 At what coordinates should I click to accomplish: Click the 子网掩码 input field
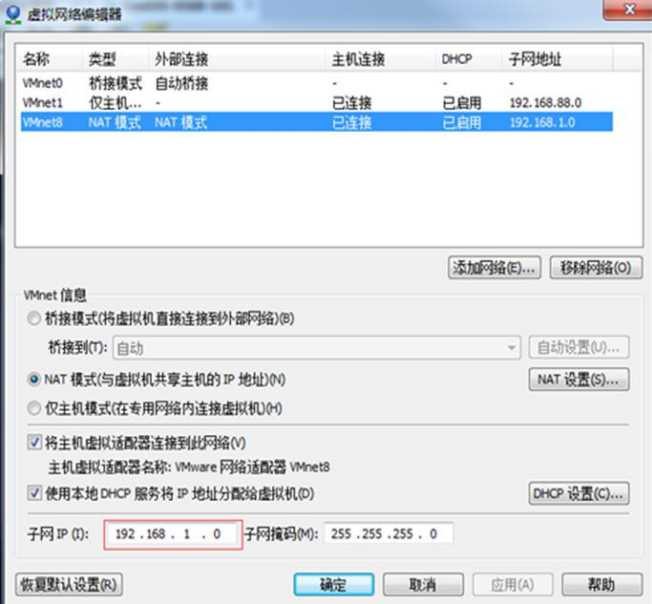point(389,534)
